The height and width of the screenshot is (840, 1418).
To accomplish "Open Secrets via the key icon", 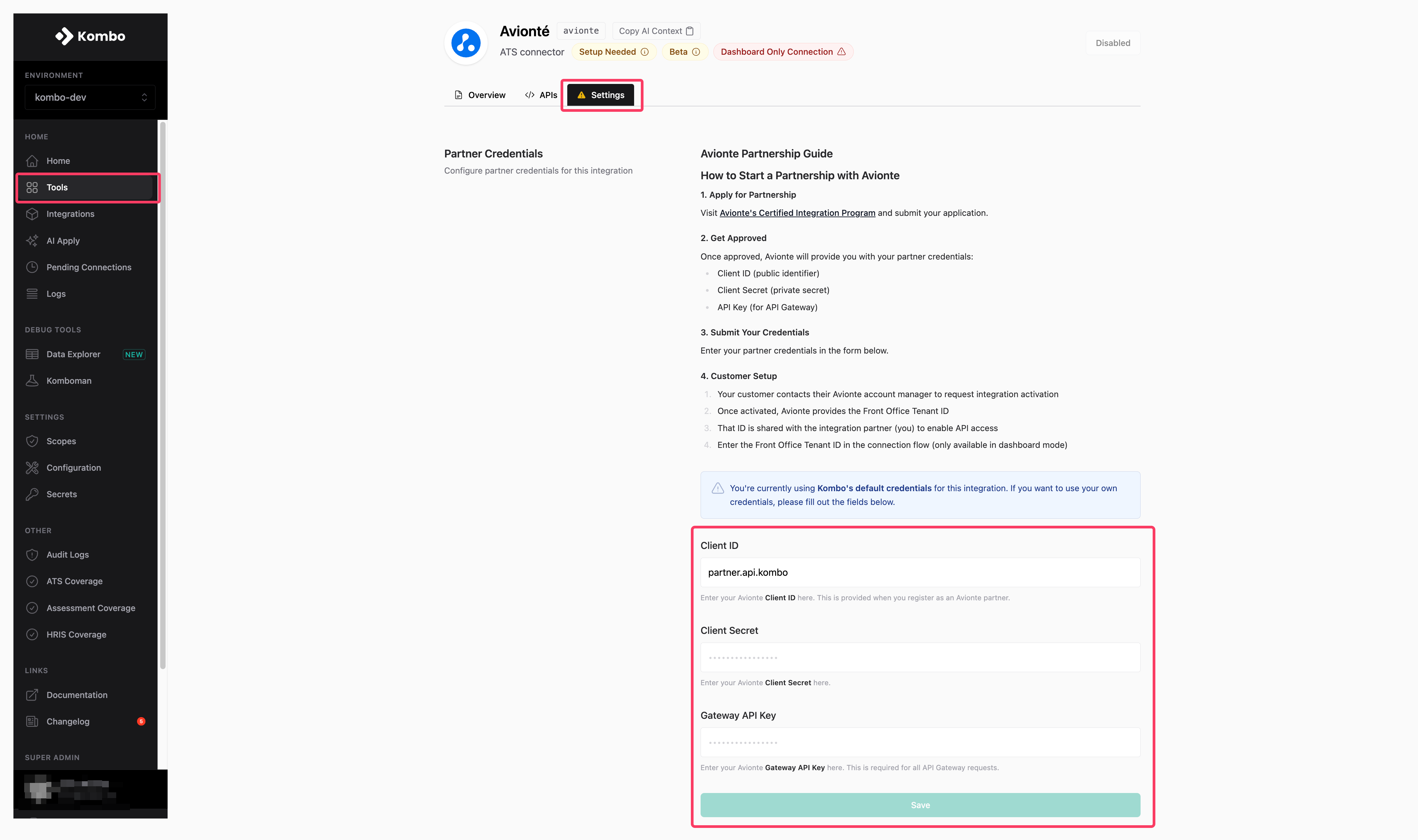I will coord(32,494).
